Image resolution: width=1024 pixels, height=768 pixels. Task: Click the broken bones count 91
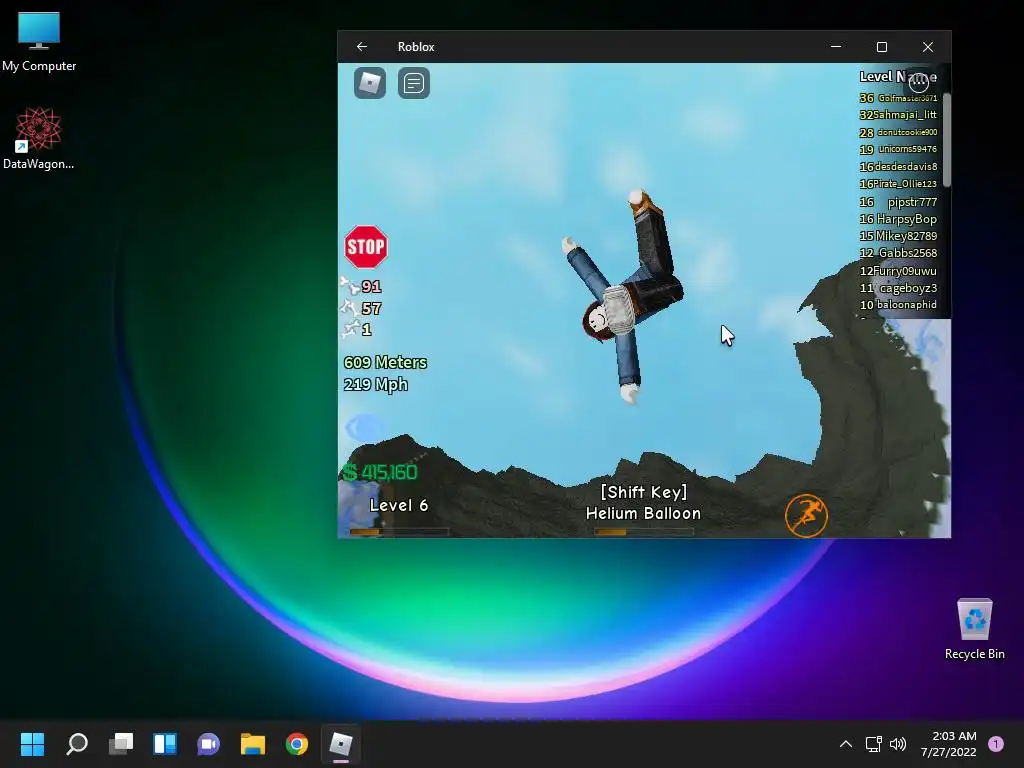pyautogui.click(x=371, y=287)
